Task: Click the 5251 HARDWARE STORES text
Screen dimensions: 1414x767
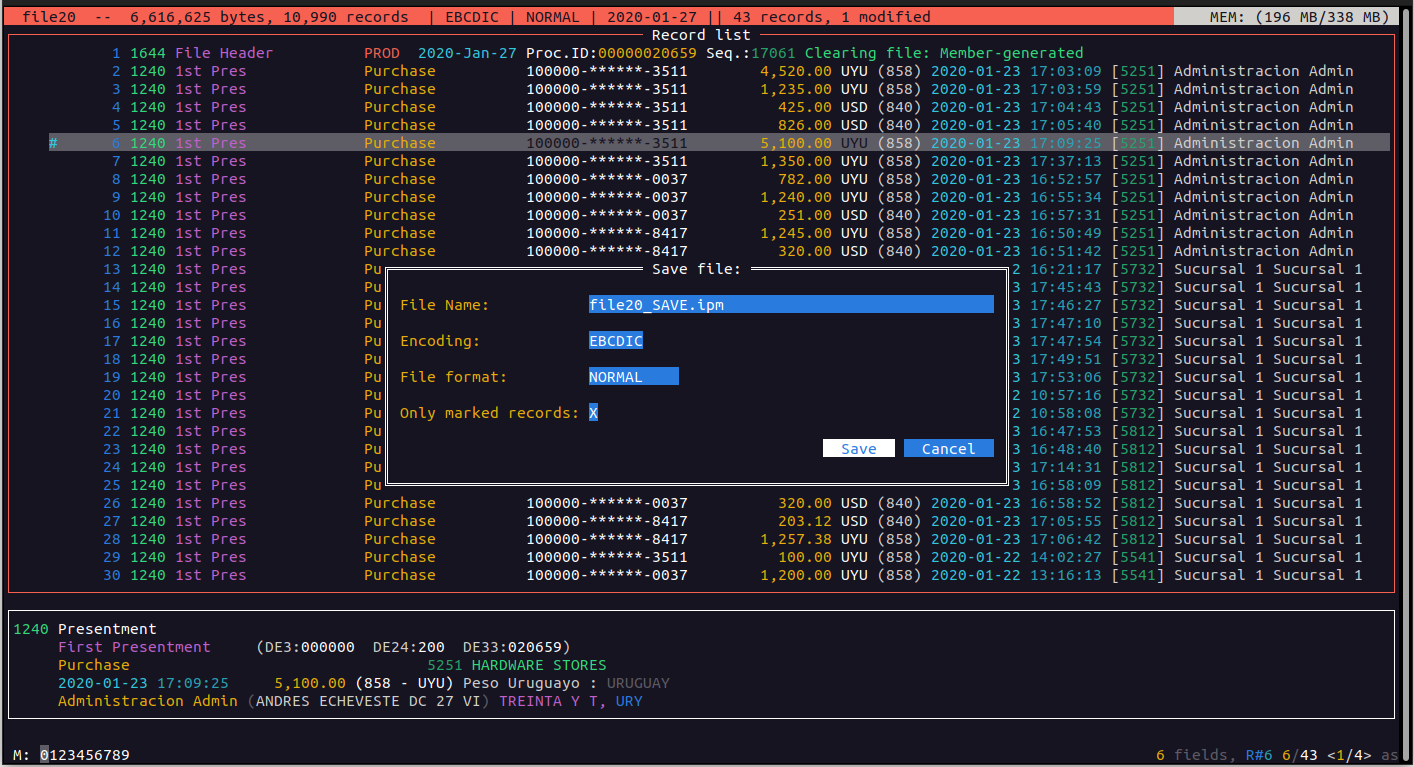Action: point(516,665)
